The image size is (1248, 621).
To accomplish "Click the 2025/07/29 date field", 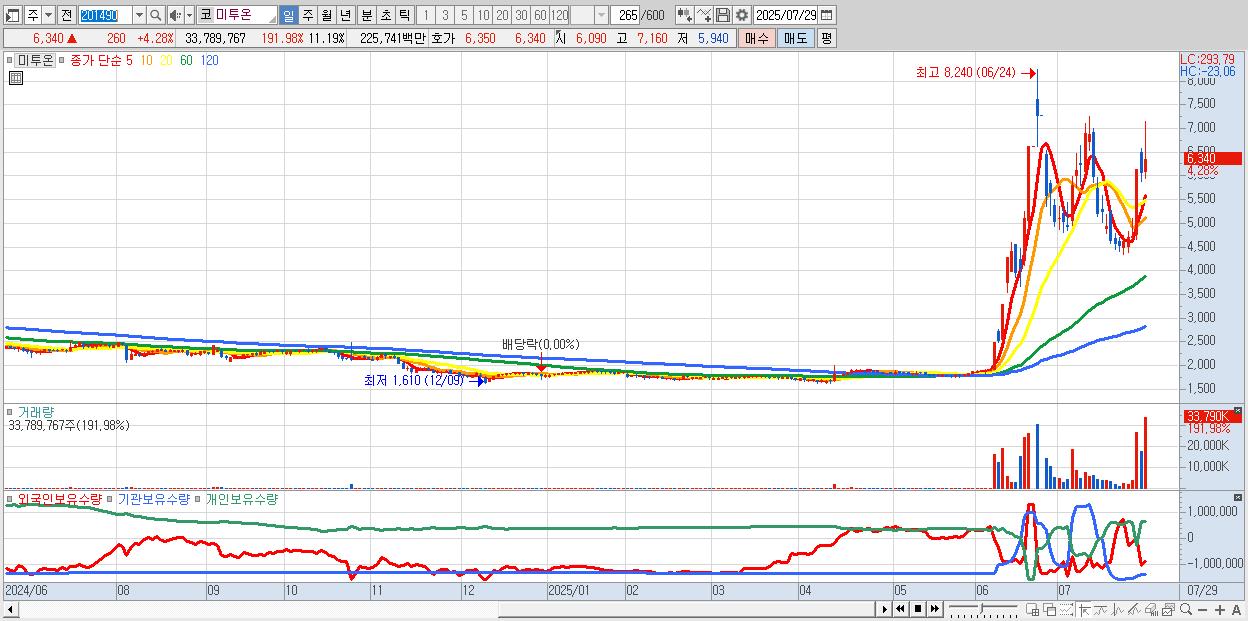I will [x=785, y=15].
